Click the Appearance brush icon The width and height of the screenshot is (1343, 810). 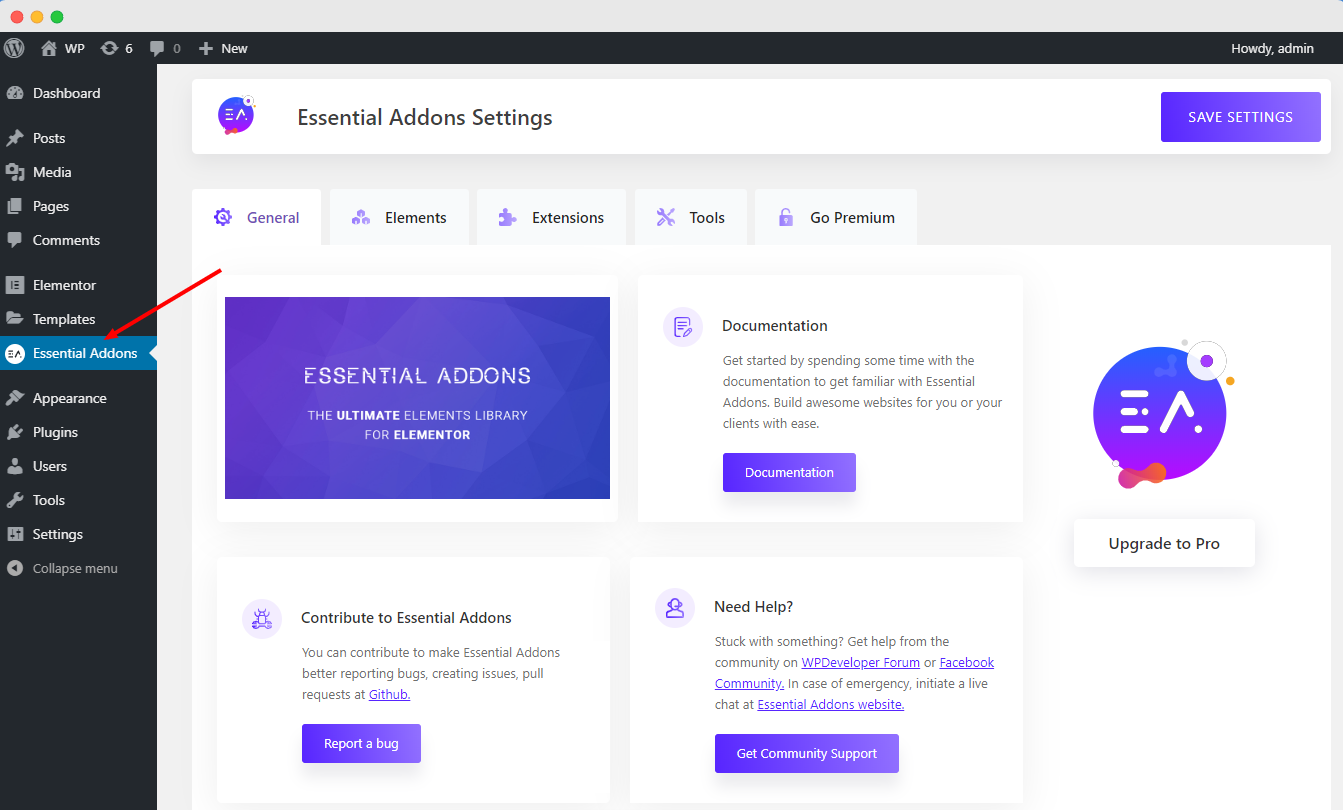(x=15, y=398)
